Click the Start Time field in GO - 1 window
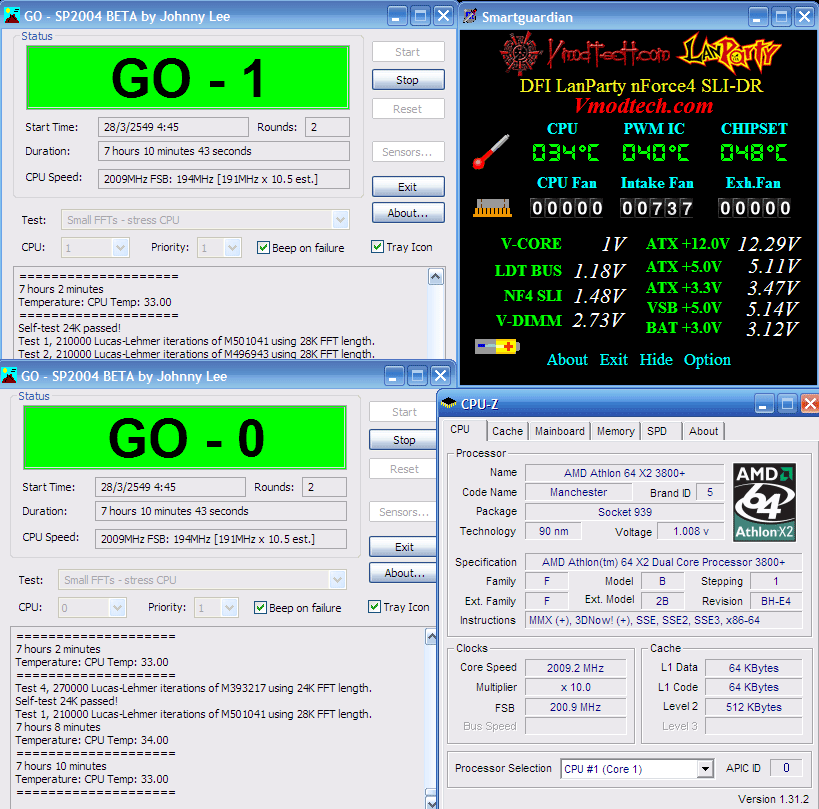The image size is (819, 809). point(173,127)
